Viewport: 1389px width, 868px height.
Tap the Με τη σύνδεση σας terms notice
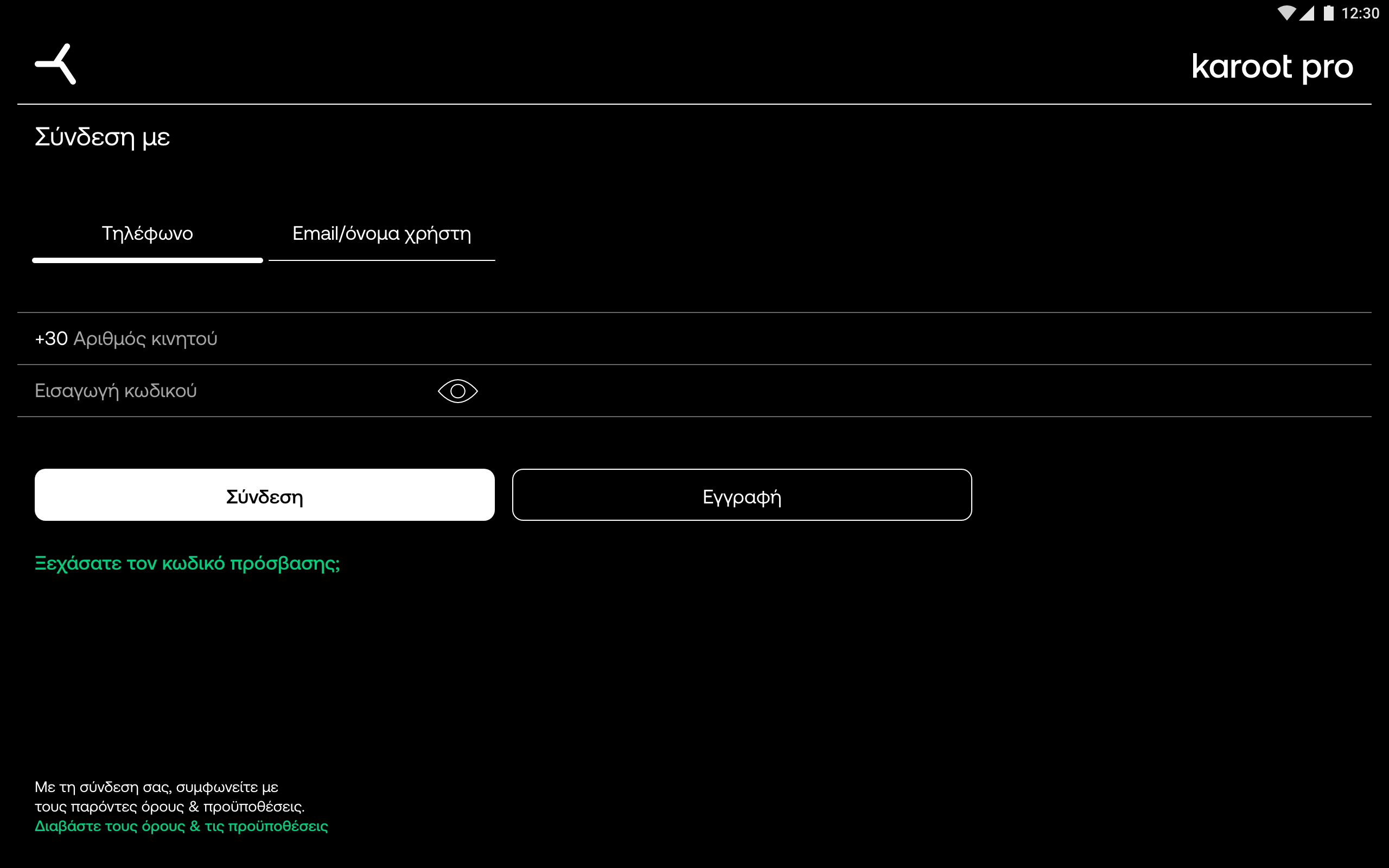[x=169, y=797]
